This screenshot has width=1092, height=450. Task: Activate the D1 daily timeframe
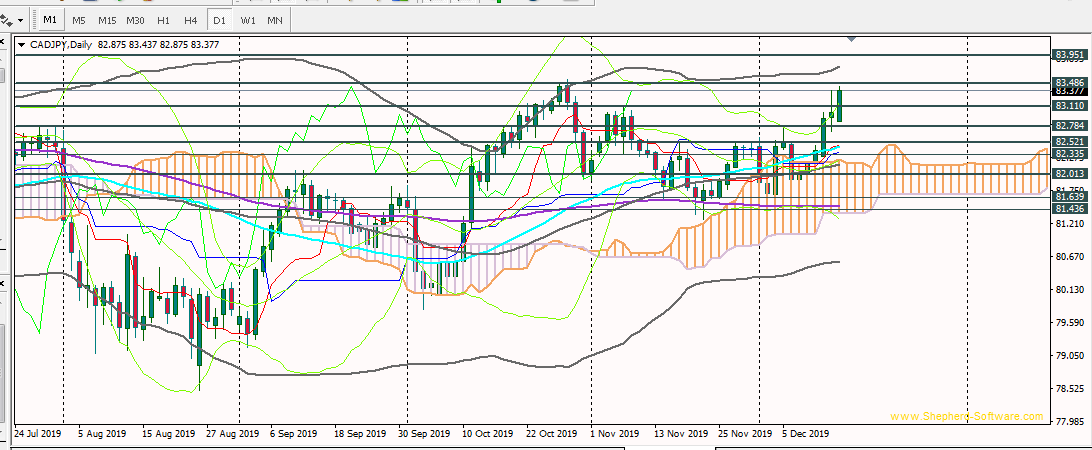pyautogui.click(x=219, y=20)
